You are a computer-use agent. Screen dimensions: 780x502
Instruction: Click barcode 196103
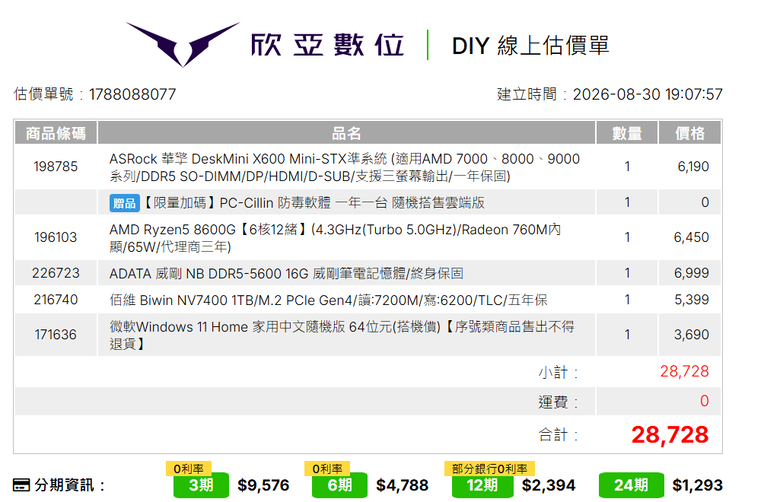(x=55, y=237)
